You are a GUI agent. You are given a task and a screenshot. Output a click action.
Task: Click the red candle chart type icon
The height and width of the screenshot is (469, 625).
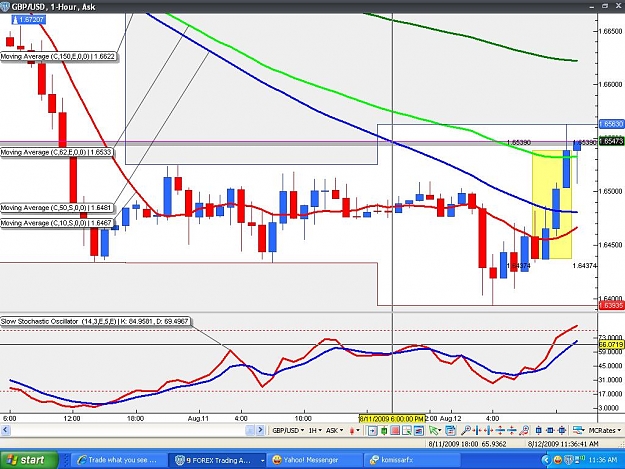352,430
